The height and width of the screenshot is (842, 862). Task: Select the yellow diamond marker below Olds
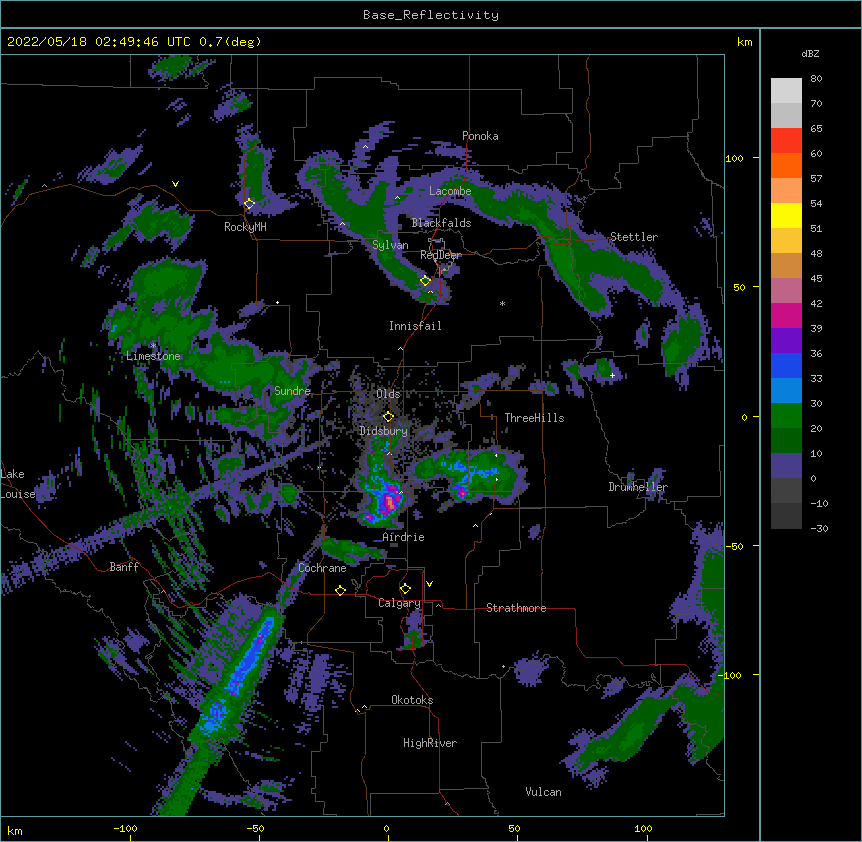pos(388,417)
